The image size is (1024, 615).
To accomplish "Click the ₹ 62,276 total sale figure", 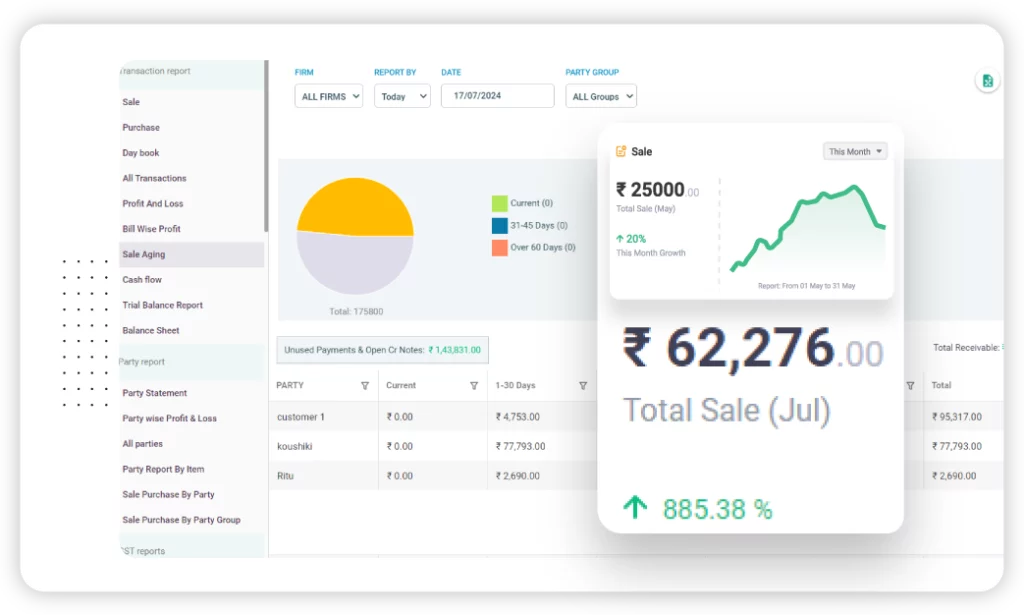I will click(752, 348).
